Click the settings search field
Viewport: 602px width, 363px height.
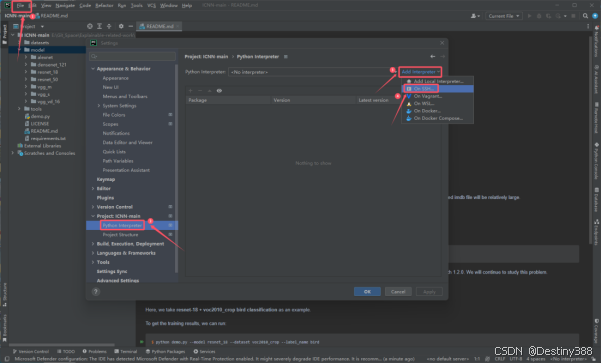point(132,56)
